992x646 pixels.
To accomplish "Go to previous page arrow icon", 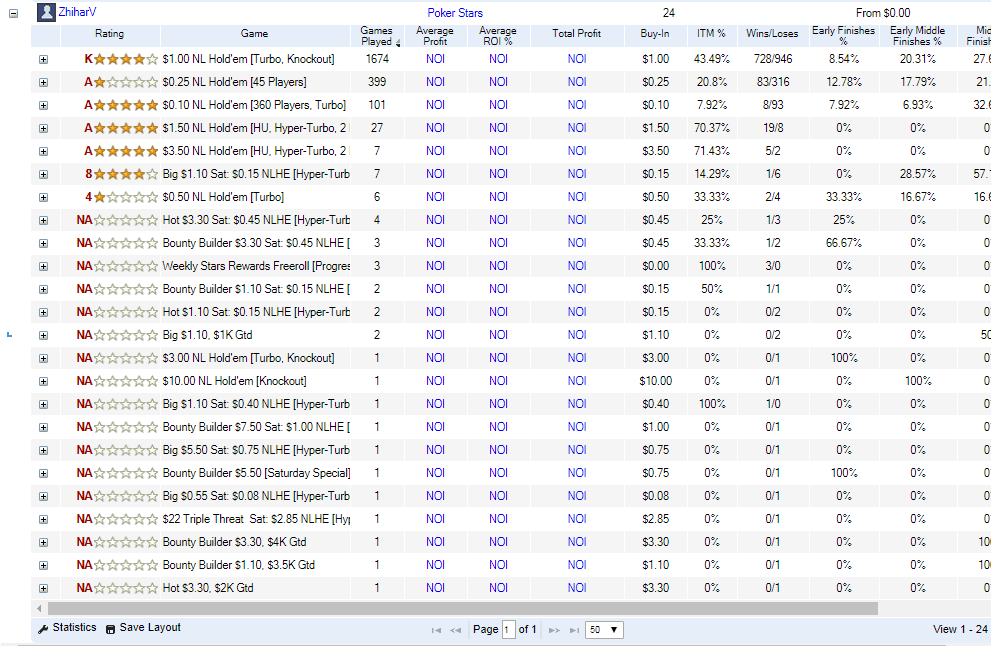I will (x=456, y=630).
